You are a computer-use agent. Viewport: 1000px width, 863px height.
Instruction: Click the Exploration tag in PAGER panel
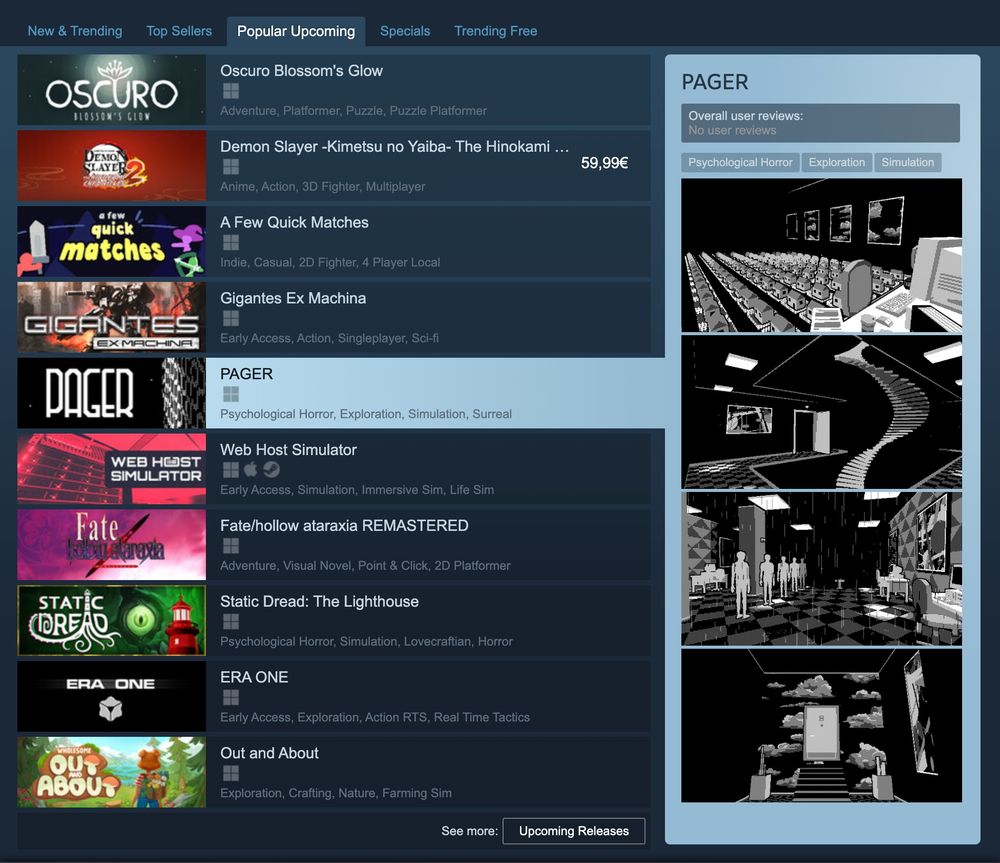[837, 163]
